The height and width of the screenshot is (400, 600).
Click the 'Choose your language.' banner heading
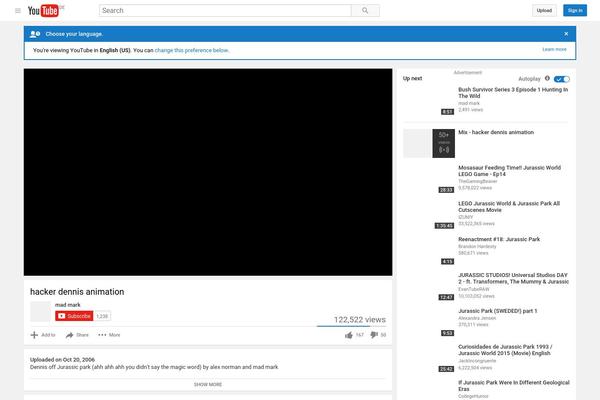tap(74, 34)
